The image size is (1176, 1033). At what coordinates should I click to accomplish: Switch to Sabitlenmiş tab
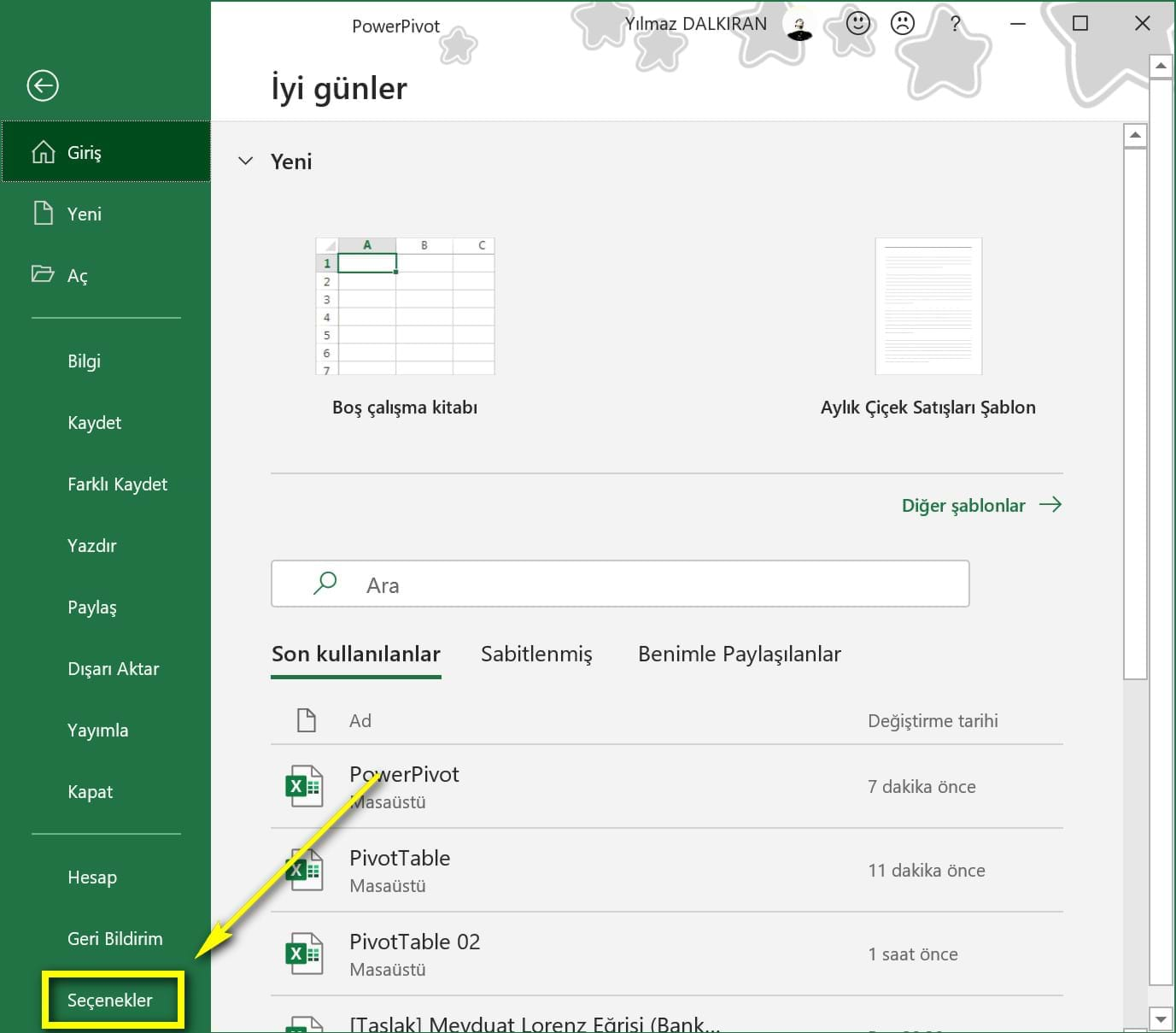(536, 654)
